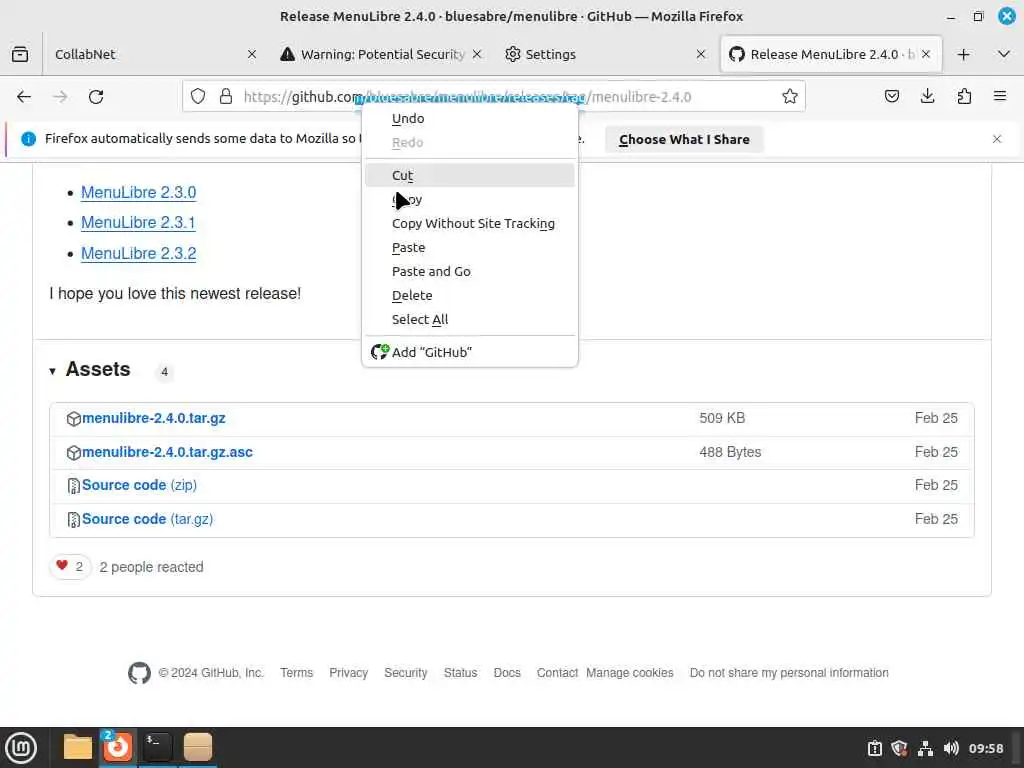Click the site security padlock icon

click(x=226, y=97)
